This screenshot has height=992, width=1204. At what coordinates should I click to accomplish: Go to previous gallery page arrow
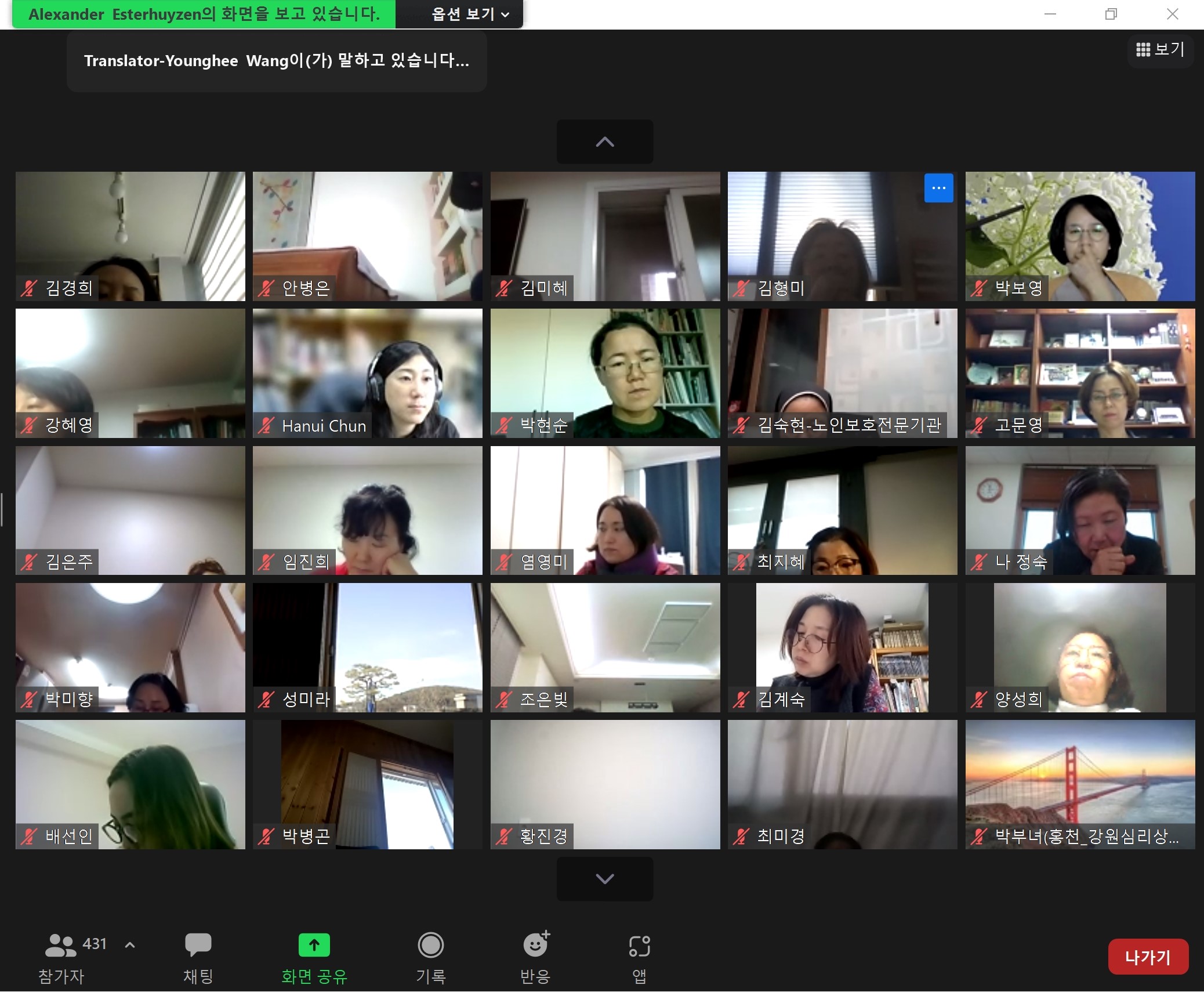click(605, 142)
